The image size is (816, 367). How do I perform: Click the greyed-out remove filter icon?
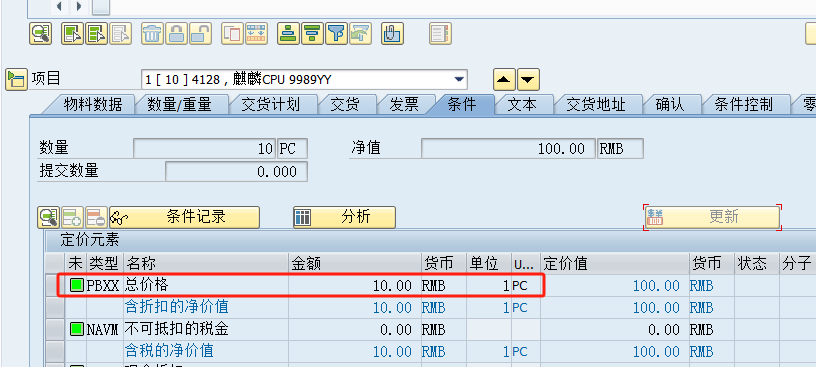pos(360,34)
